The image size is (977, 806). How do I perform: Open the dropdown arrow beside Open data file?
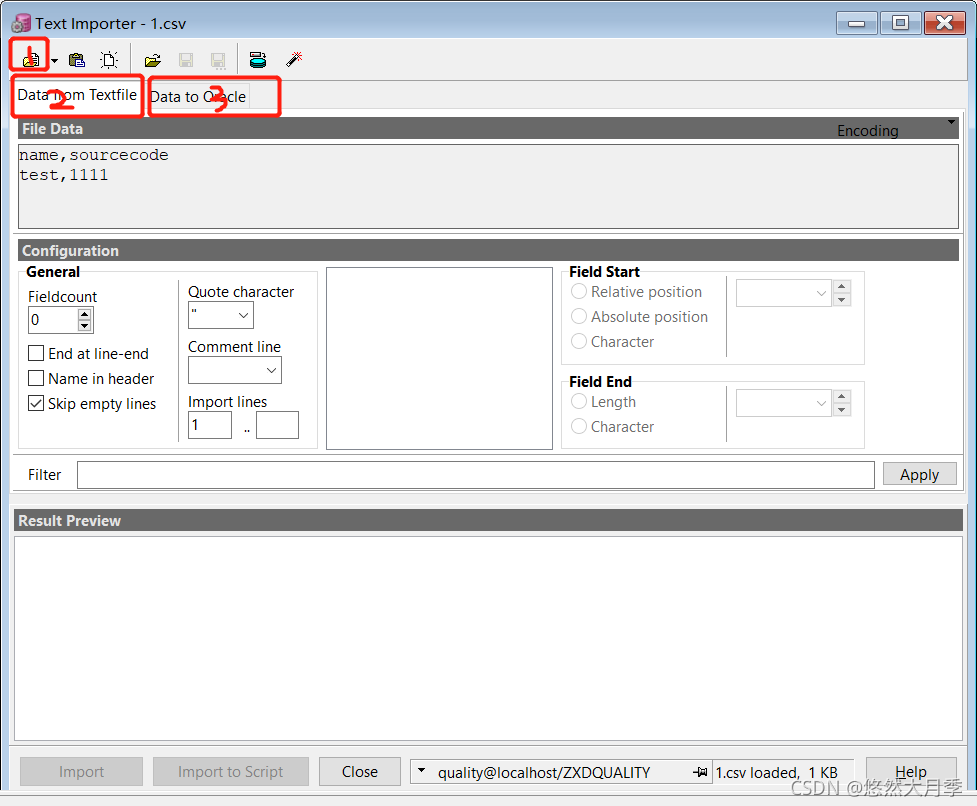click(55, 61)
